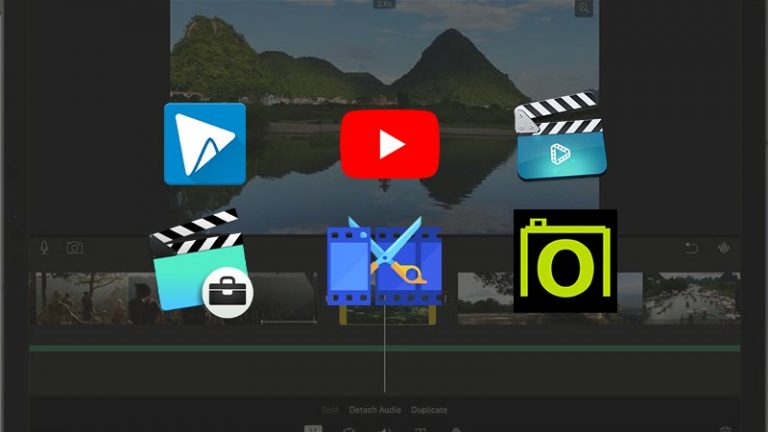The width and height of the screenshot is (768, 432).
Task: Open the blue clapperboard film-strip app icon
Action: [x=560, y=135]
